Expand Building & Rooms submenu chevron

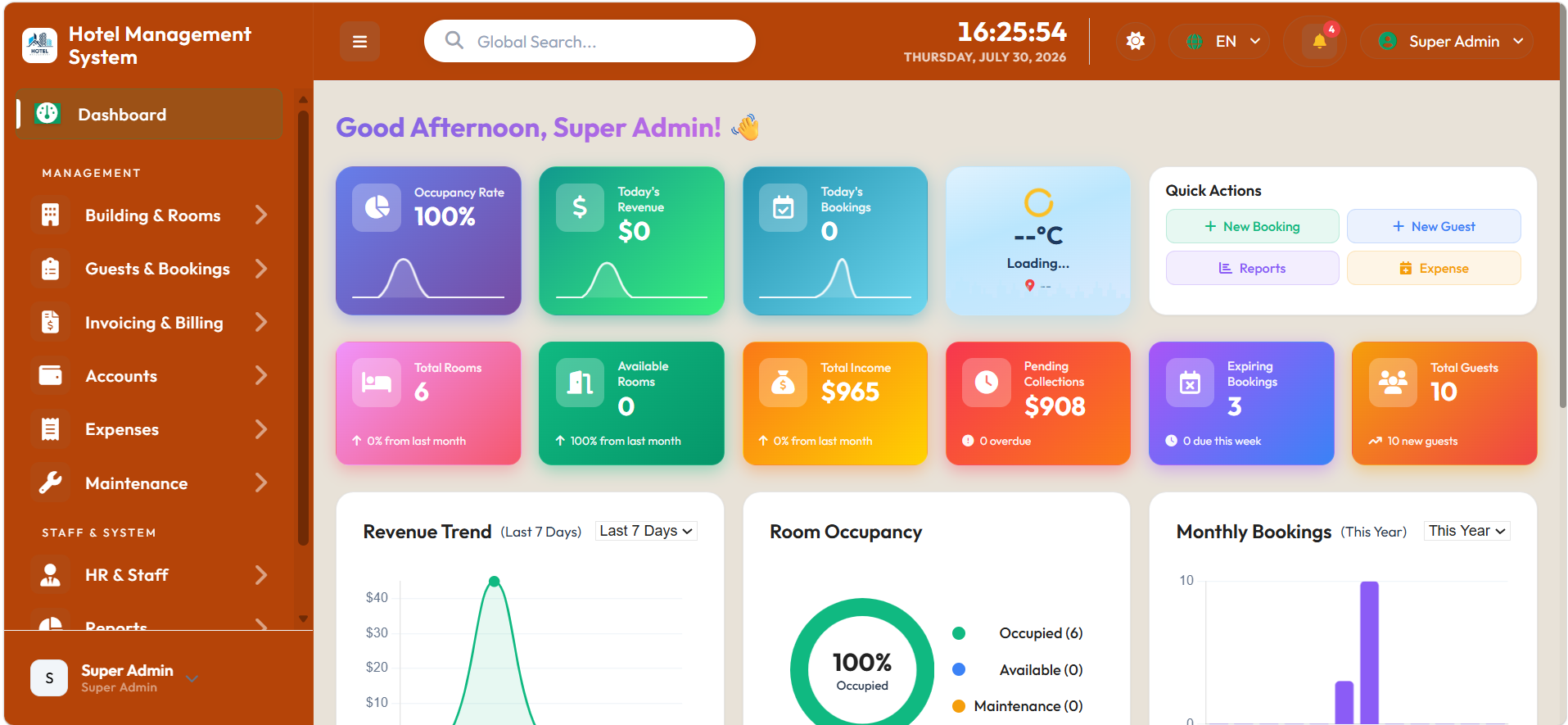point(261,215)
